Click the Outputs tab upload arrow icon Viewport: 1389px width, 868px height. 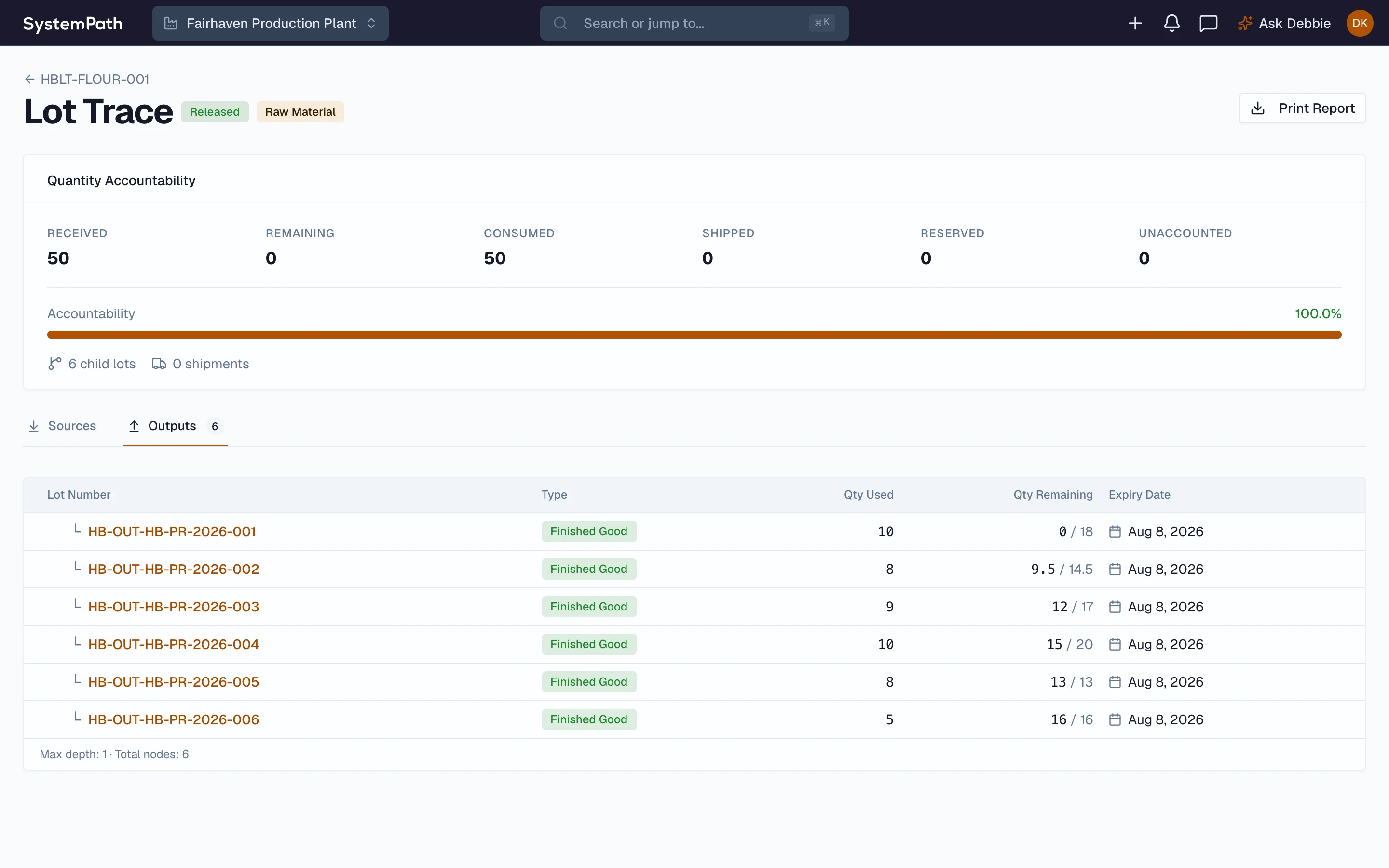[134, 427]
